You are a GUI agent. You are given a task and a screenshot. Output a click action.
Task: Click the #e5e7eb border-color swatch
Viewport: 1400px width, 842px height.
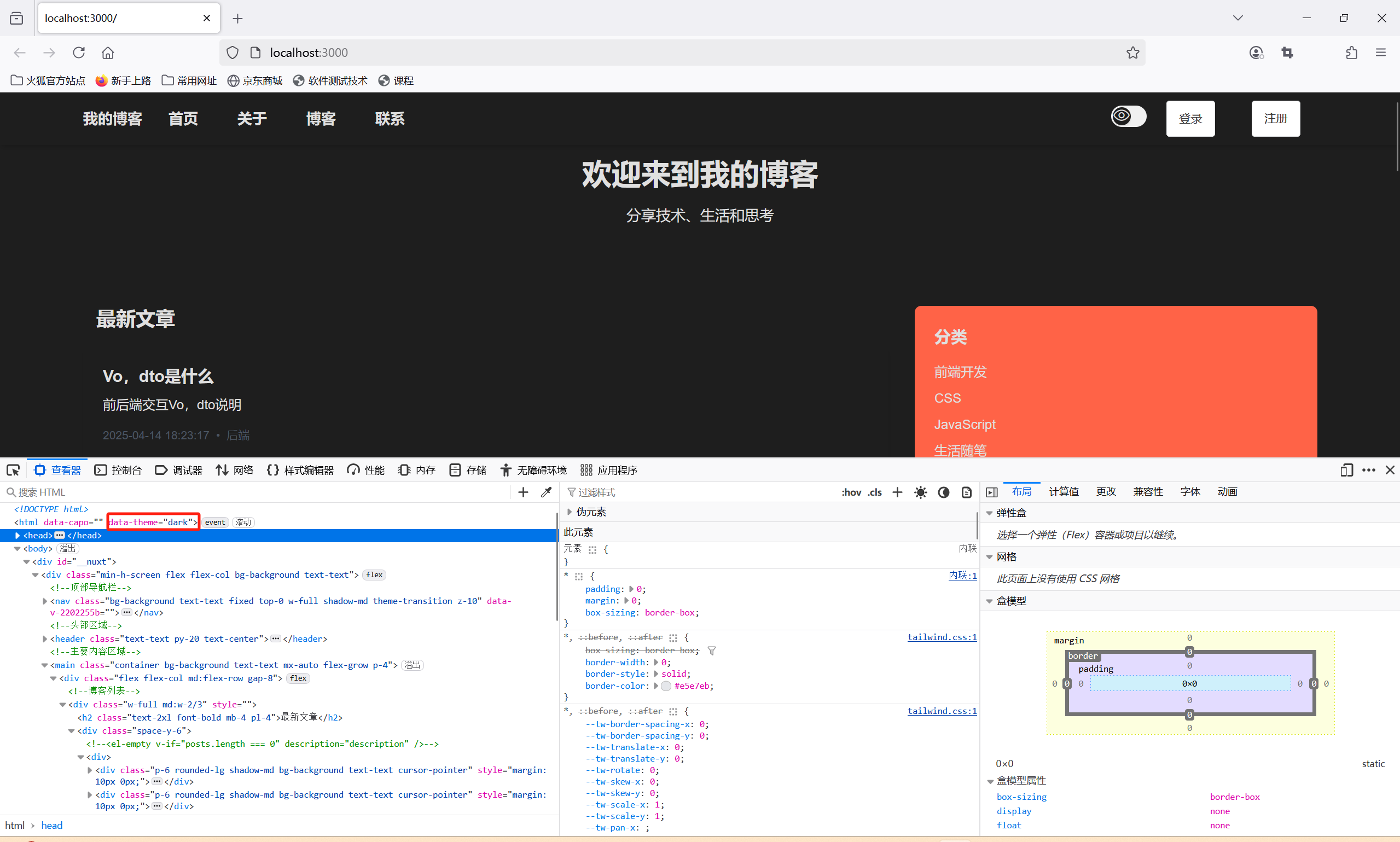click(x=666, y=686)
